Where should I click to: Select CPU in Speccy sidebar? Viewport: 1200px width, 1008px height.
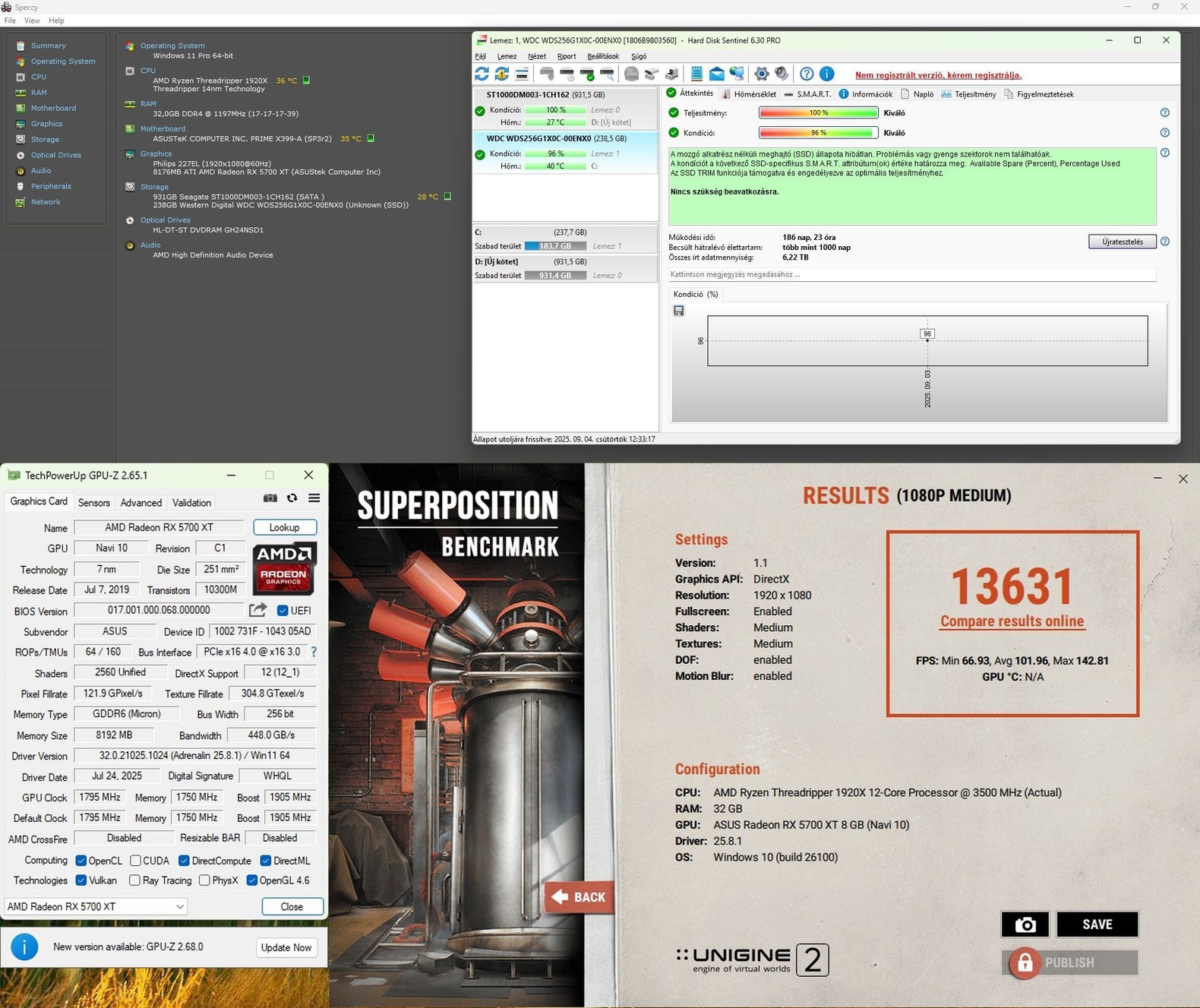click(39, 77)
